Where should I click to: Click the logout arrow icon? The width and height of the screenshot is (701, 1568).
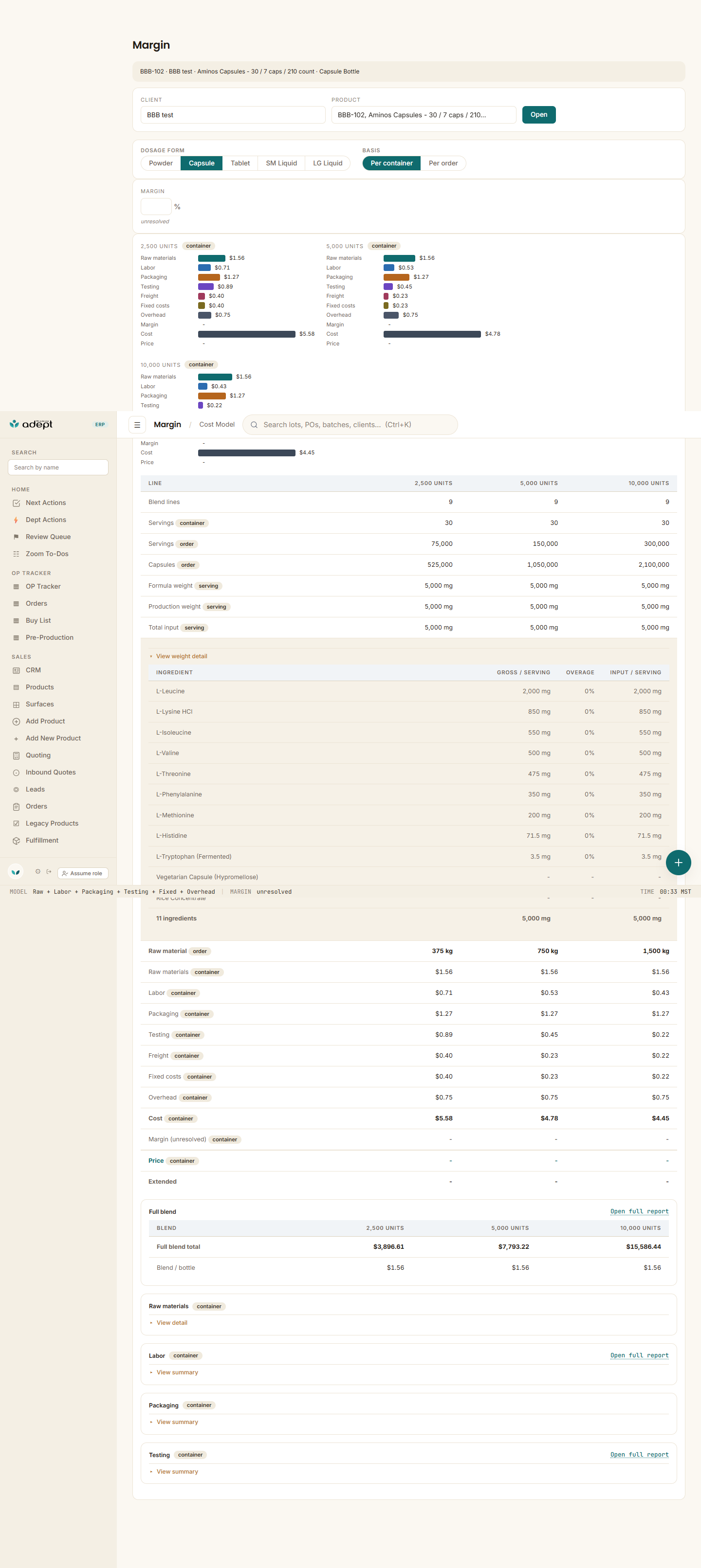point(49,872)
